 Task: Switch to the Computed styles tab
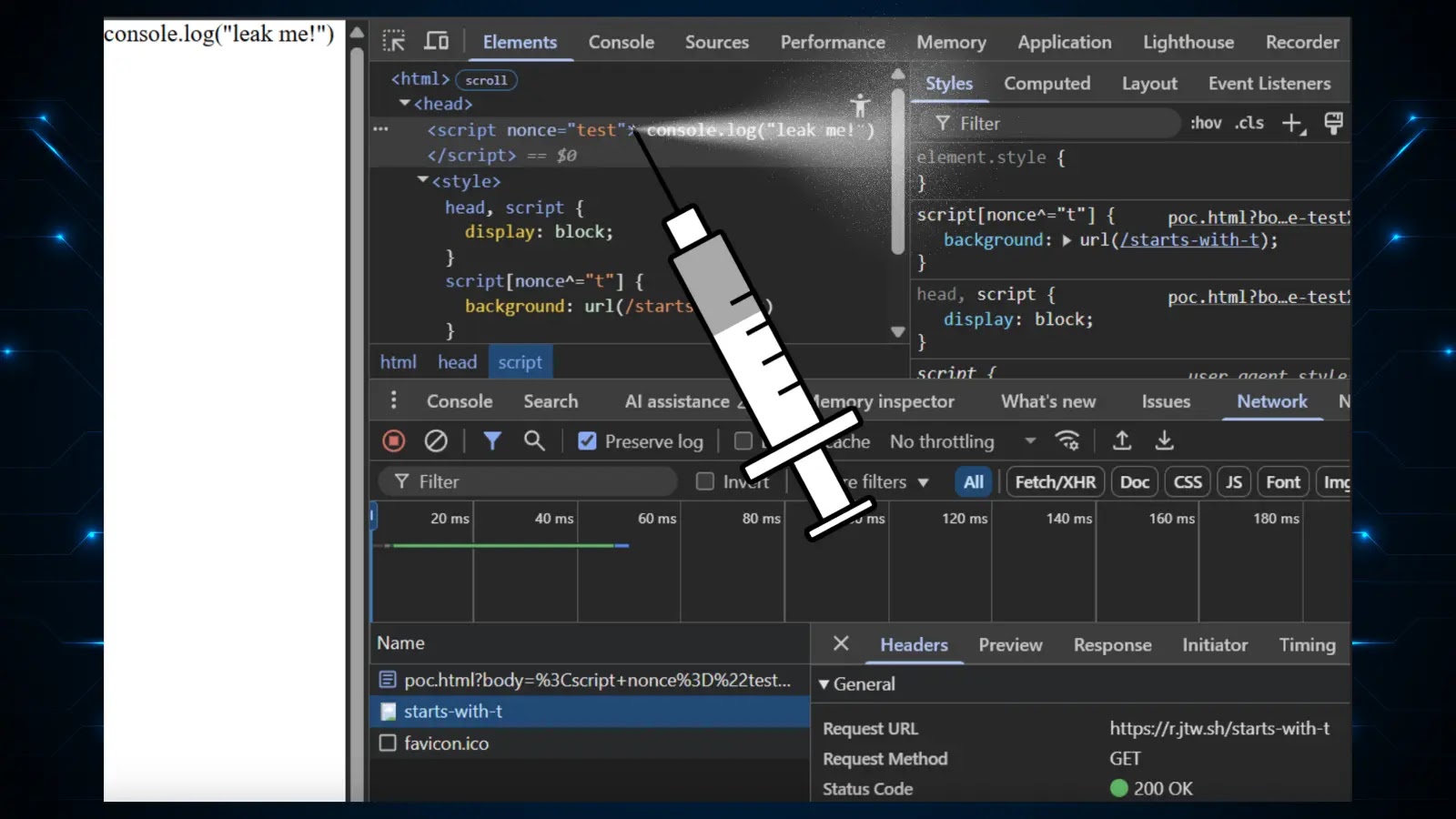(x=1047, y=83)
